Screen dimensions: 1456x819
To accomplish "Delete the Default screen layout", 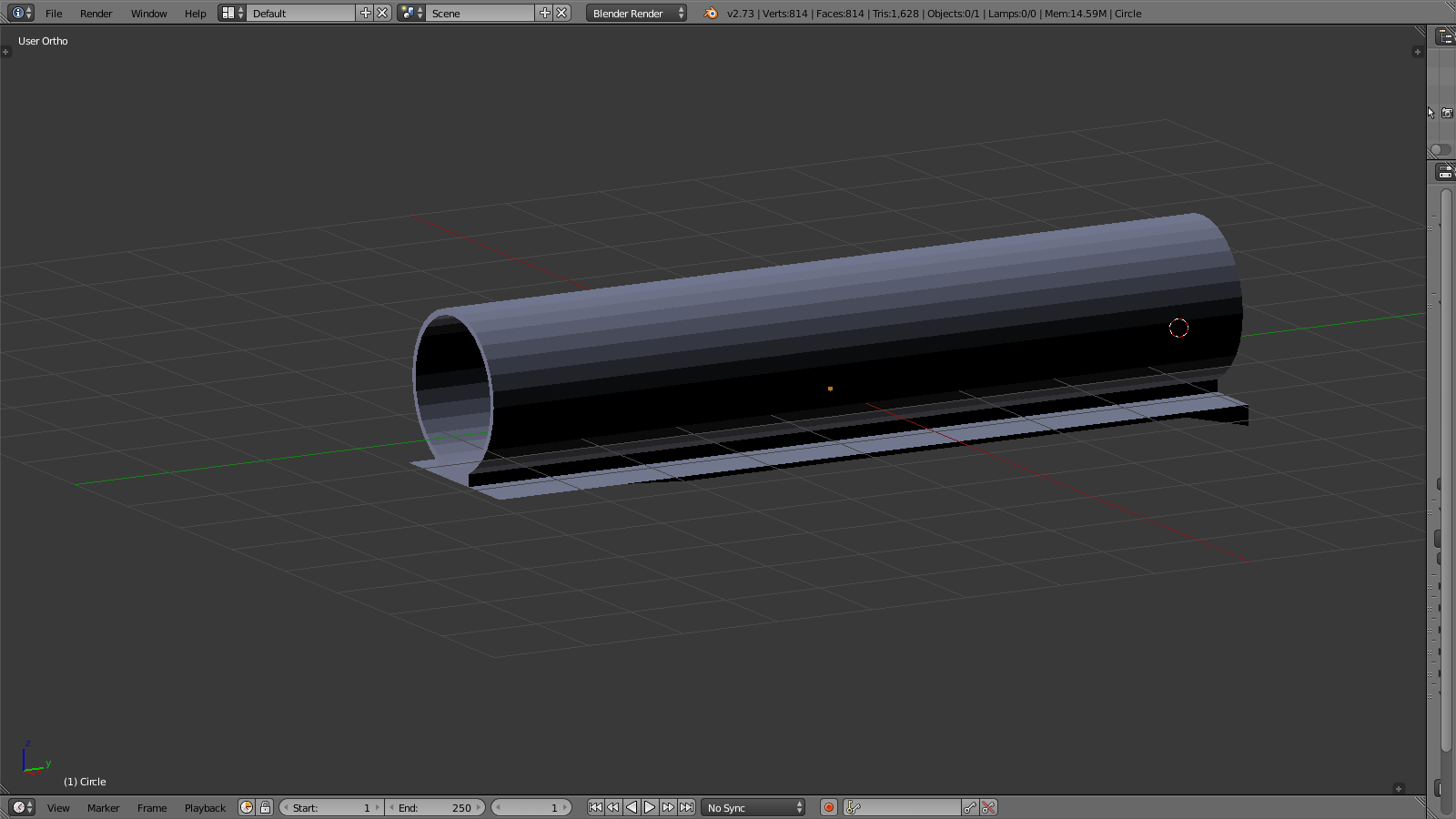I will pyautogui.click(x=383, y=13).
